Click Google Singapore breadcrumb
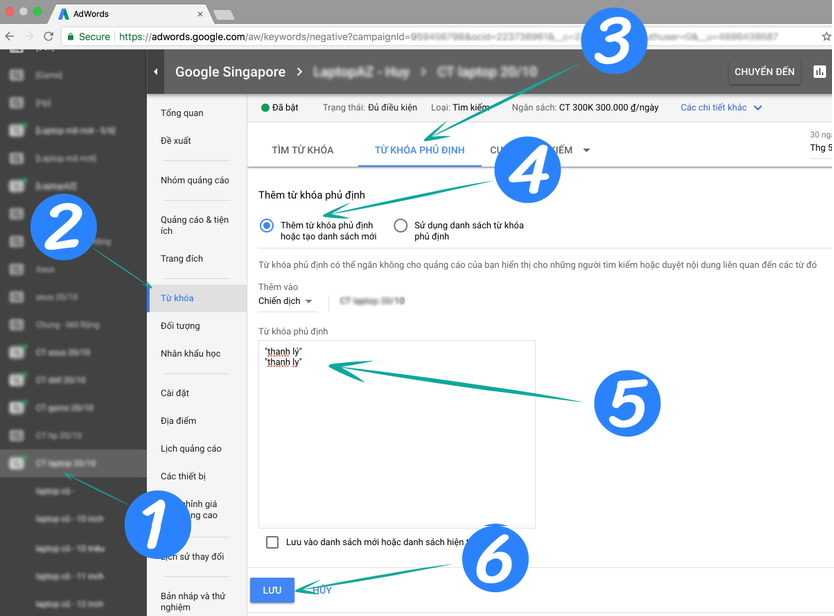This screenshot has height=616, width=834. point(230,72)
